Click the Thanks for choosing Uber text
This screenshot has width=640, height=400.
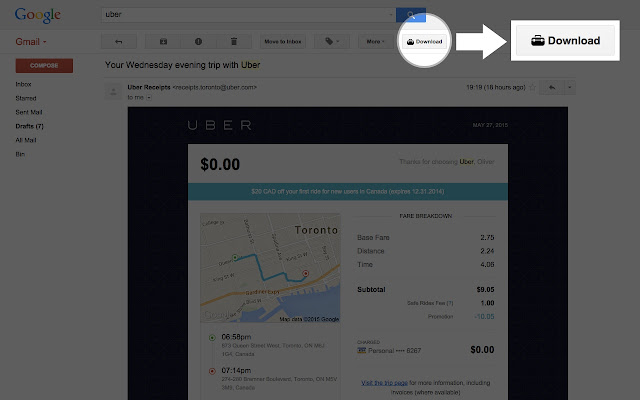447,162
